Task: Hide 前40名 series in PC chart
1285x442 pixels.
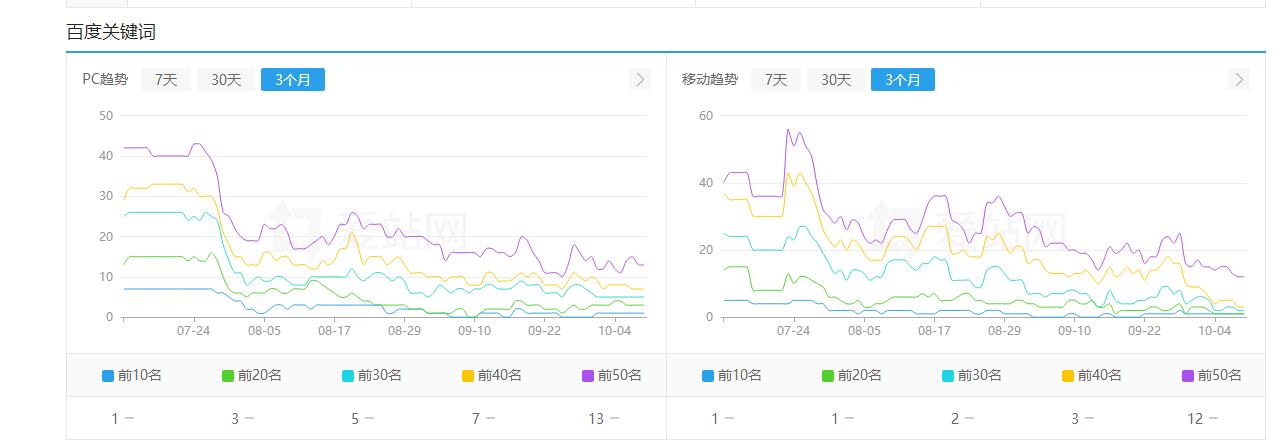Action: 492,375
